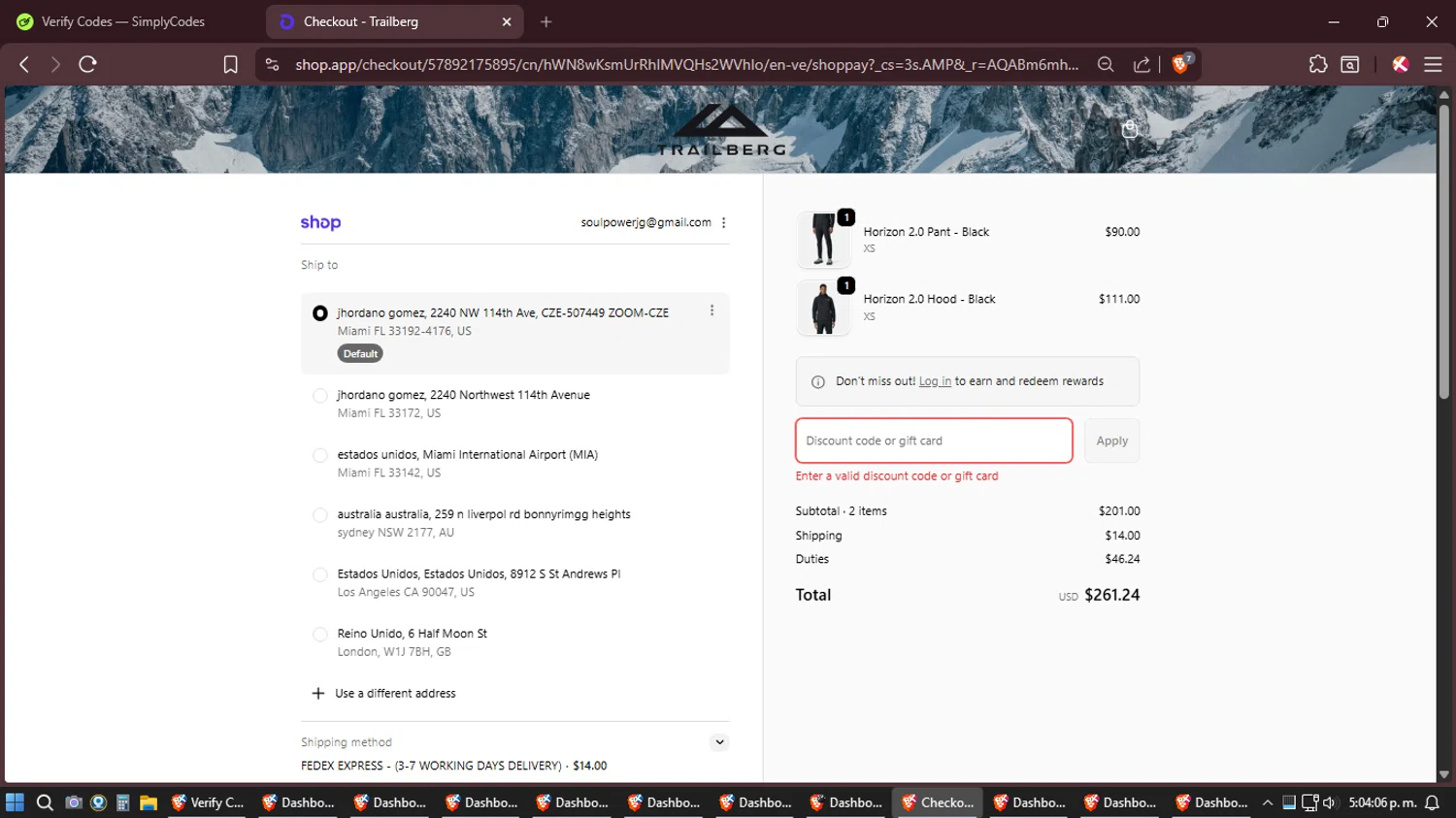Image resolution: width=1456 pixels, height=818 pixels.
Task: Click the Apply discount button
Action: point(1111,441)
